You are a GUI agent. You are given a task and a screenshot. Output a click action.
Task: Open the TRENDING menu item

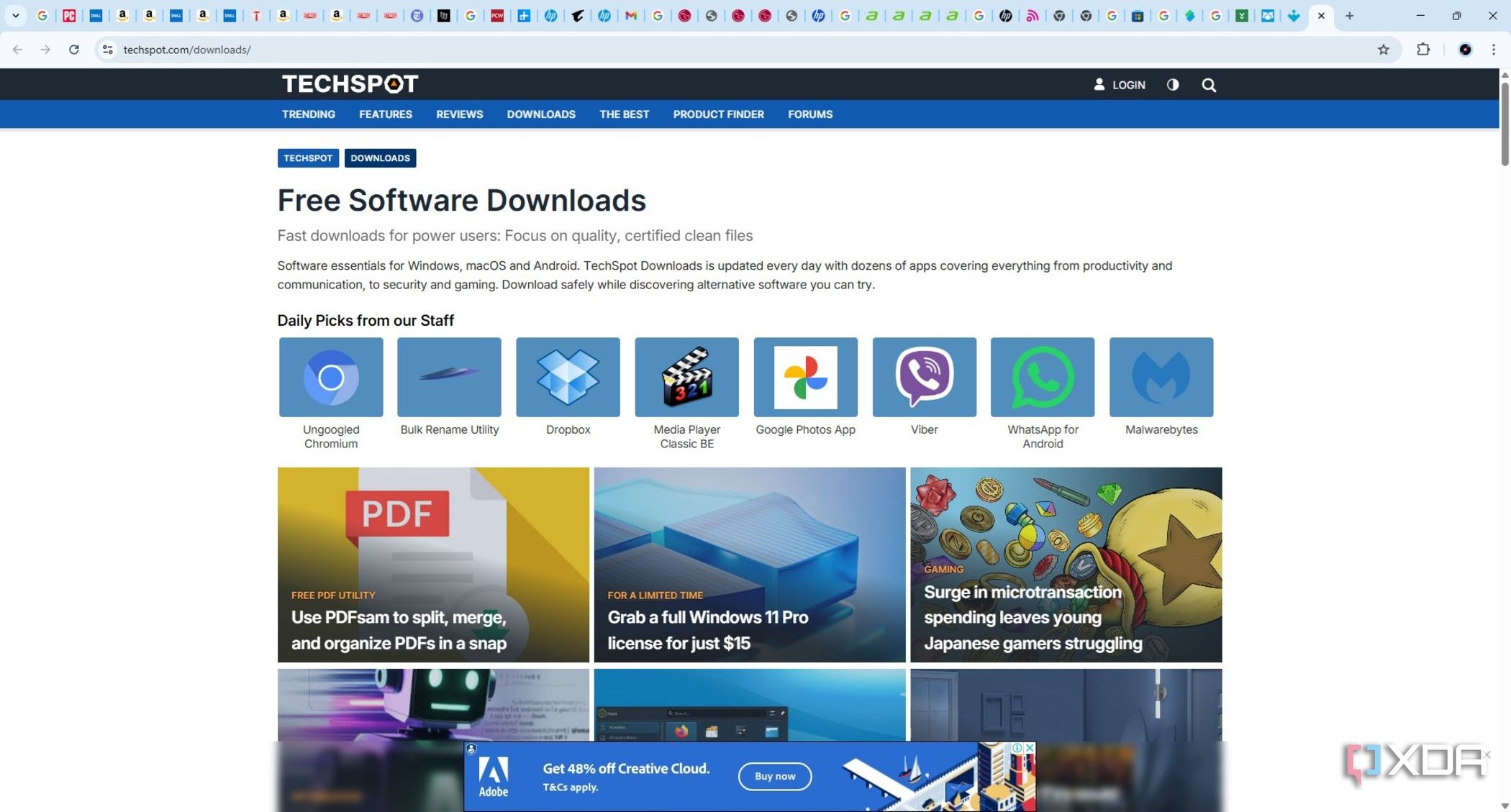(309, 114)
